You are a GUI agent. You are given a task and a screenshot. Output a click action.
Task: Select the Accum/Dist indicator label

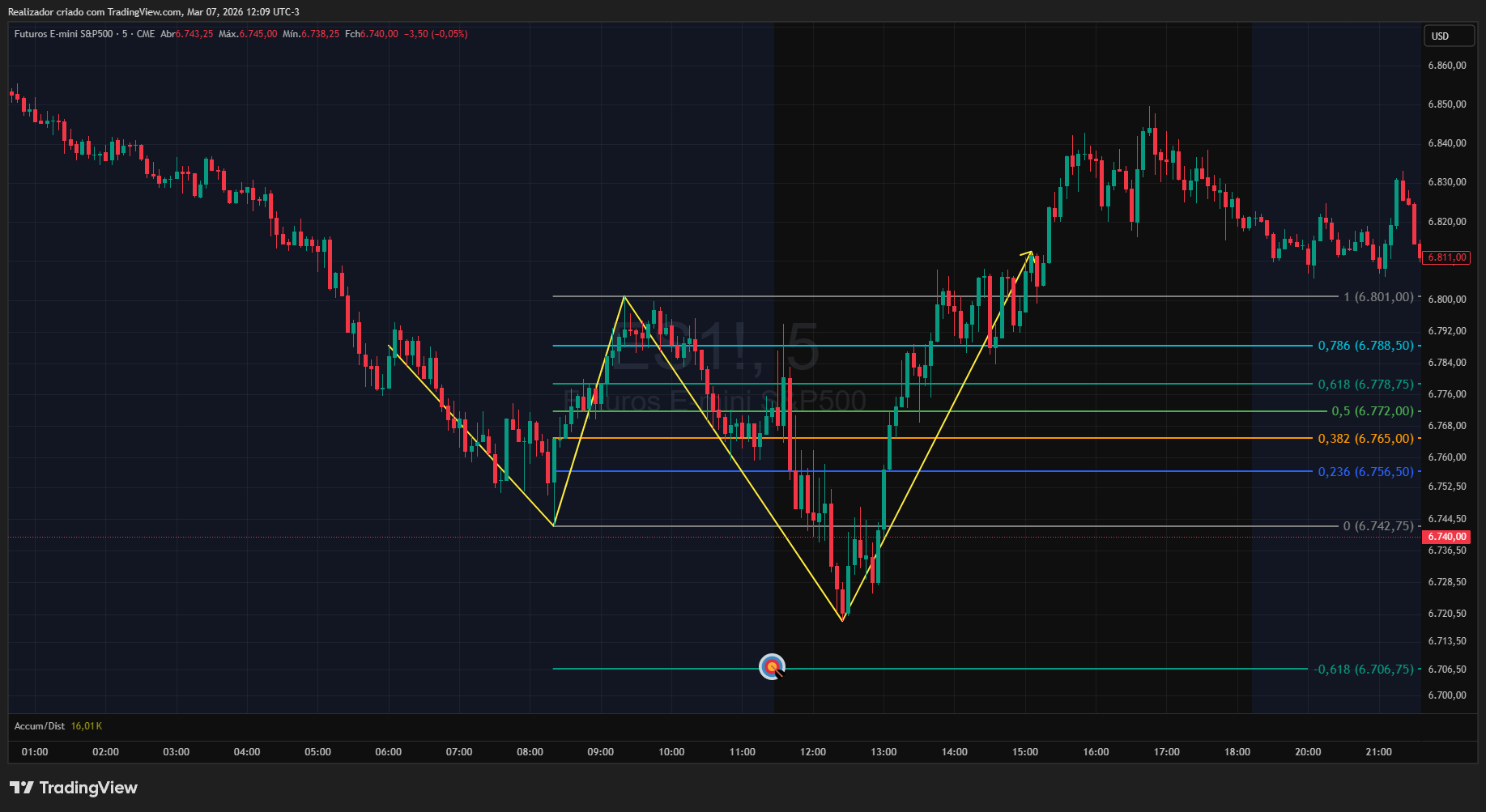40,726
